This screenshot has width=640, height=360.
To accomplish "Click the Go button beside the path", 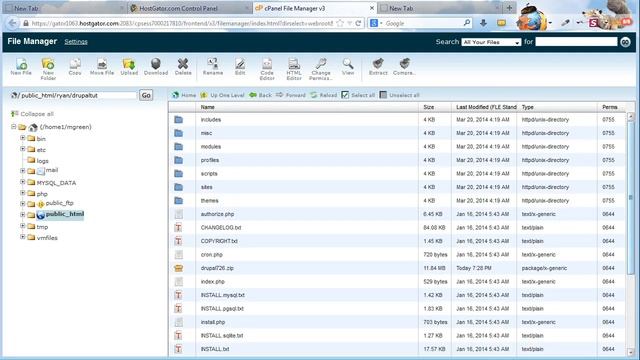I will pyautogui.click(x=146, y=95).
